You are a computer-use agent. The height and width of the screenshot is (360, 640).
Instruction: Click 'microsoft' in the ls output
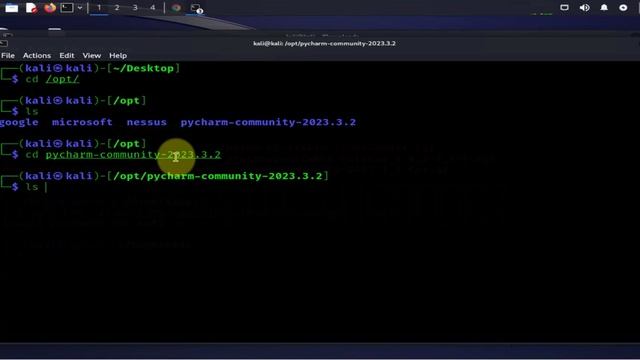(82, 122)
